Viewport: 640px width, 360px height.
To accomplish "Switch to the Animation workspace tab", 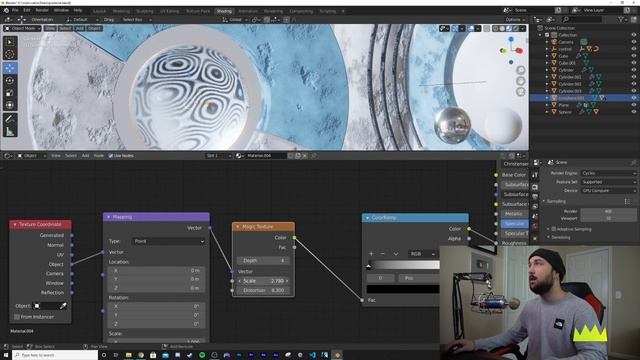I will pyautogui.click(x=248, y=11).
